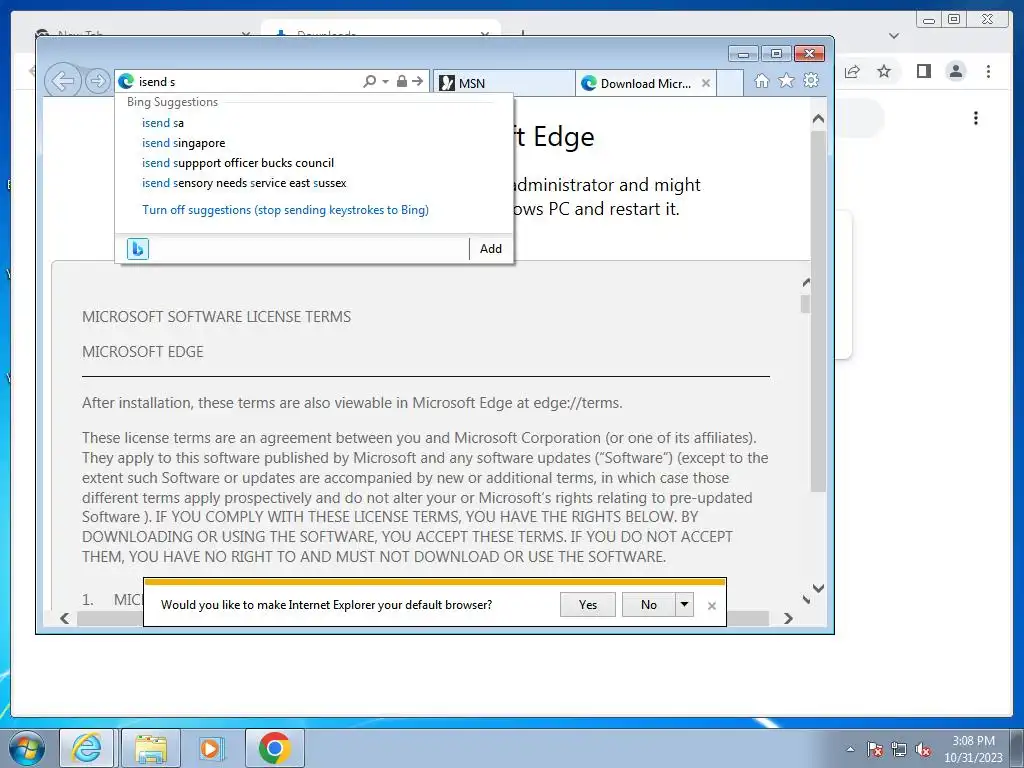Click Chrome share page icon
The image size is (1024, 768).
(x=852, y=71)
